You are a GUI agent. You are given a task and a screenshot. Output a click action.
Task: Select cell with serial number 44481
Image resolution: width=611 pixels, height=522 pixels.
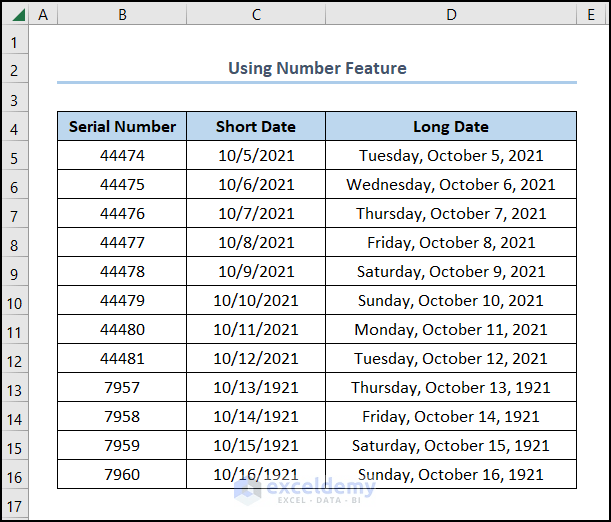[122, 358]
